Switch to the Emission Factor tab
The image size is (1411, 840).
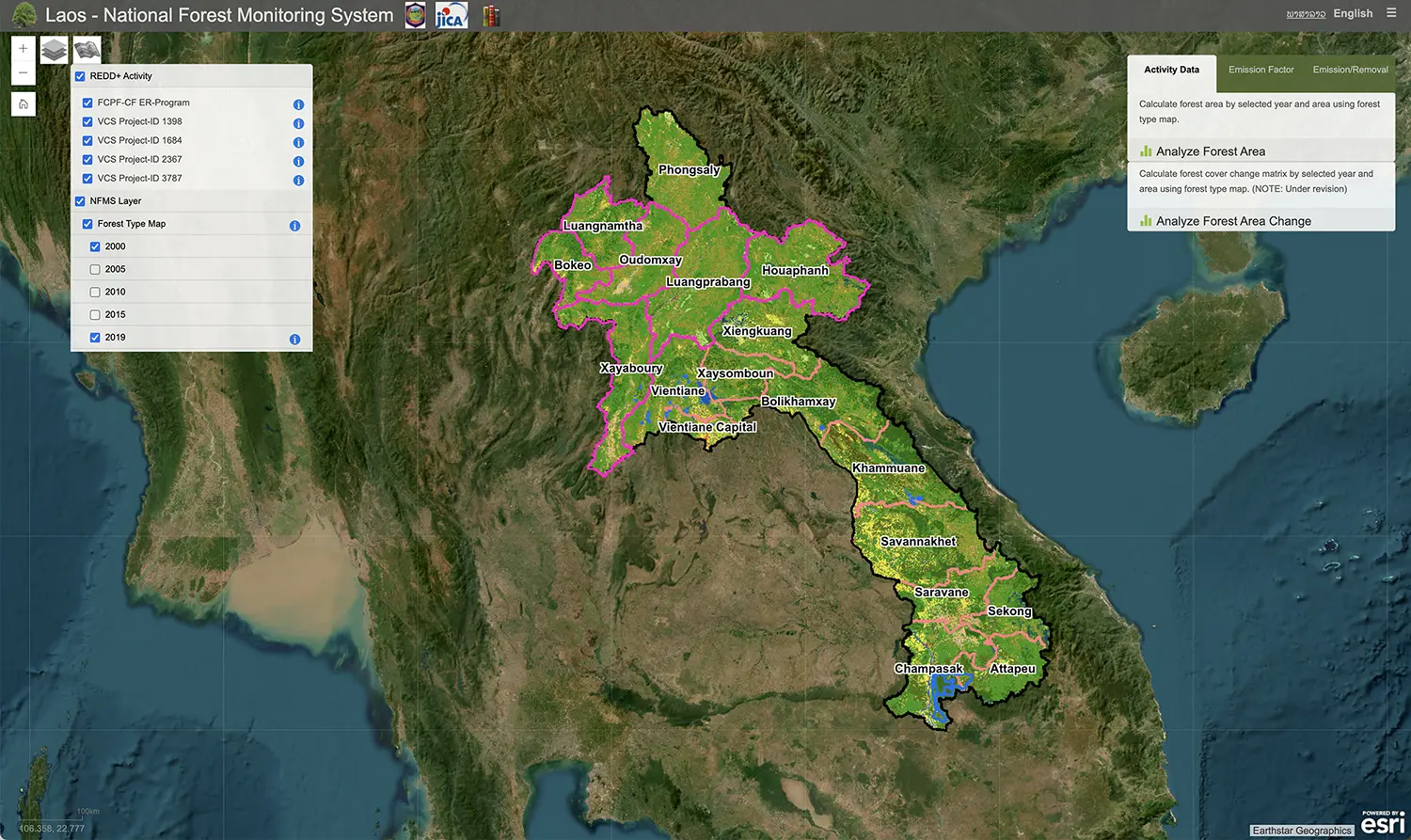tap(1260, 70)
